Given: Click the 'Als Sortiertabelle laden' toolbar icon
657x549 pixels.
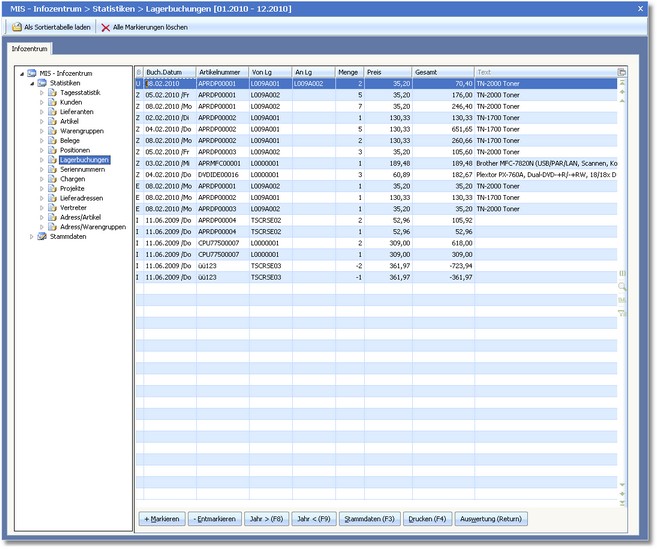Looking at the screenshot, I should click(x=17, y=27).
